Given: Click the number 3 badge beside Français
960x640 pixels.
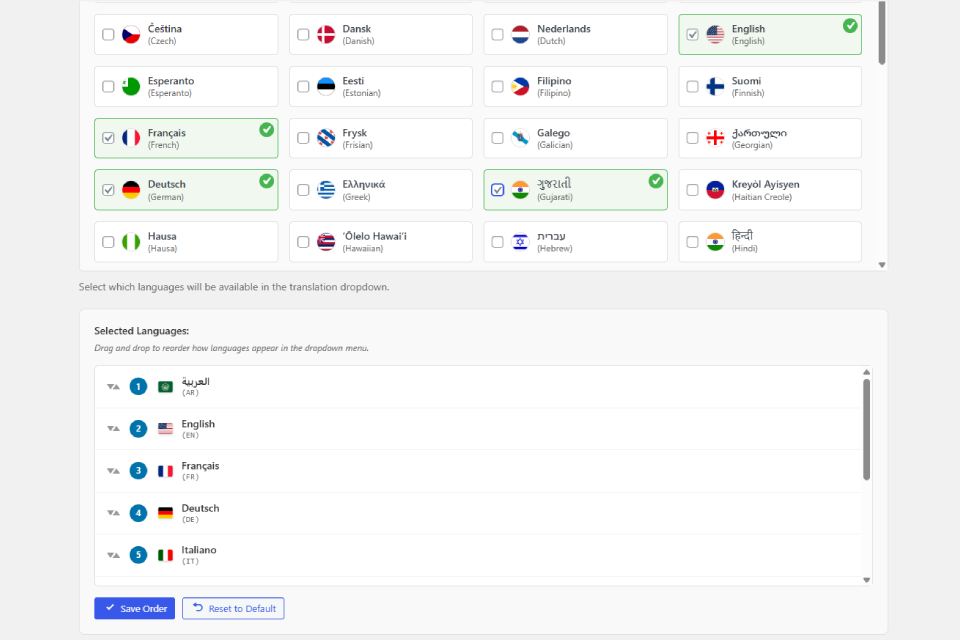Looking at the screenshot, I should (138, 470).
